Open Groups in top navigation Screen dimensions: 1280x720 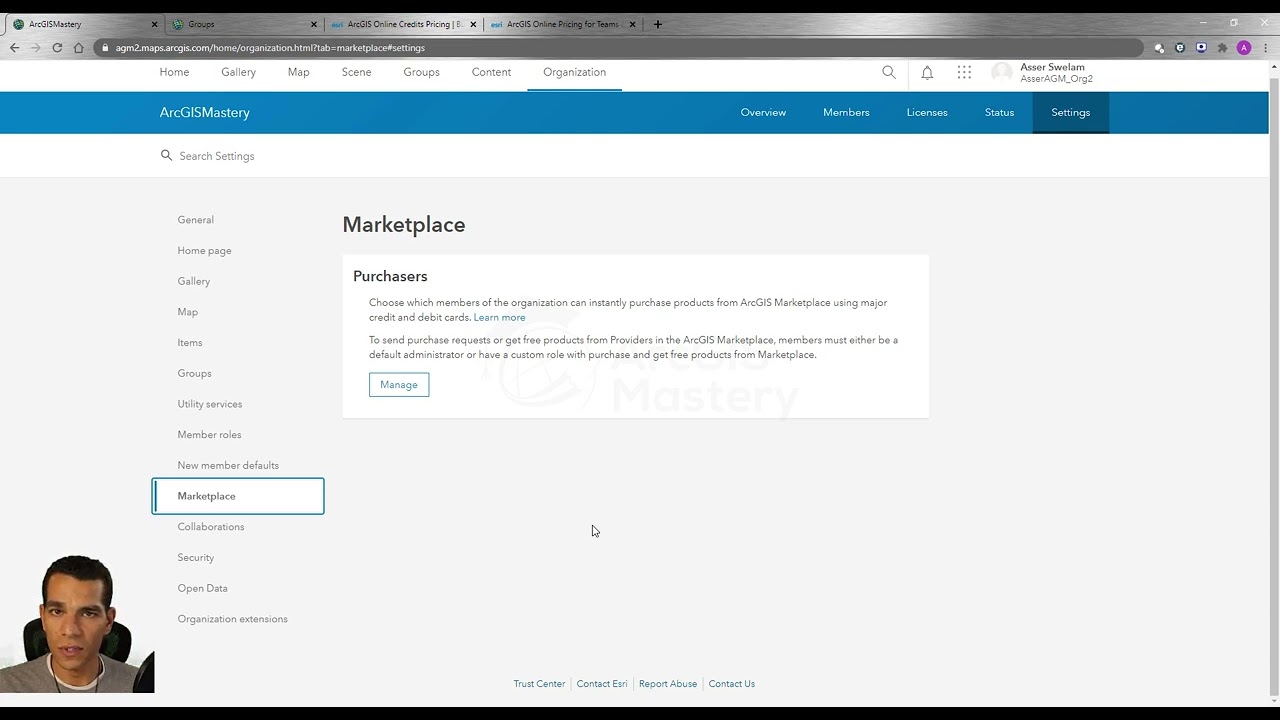click(422, 72)
